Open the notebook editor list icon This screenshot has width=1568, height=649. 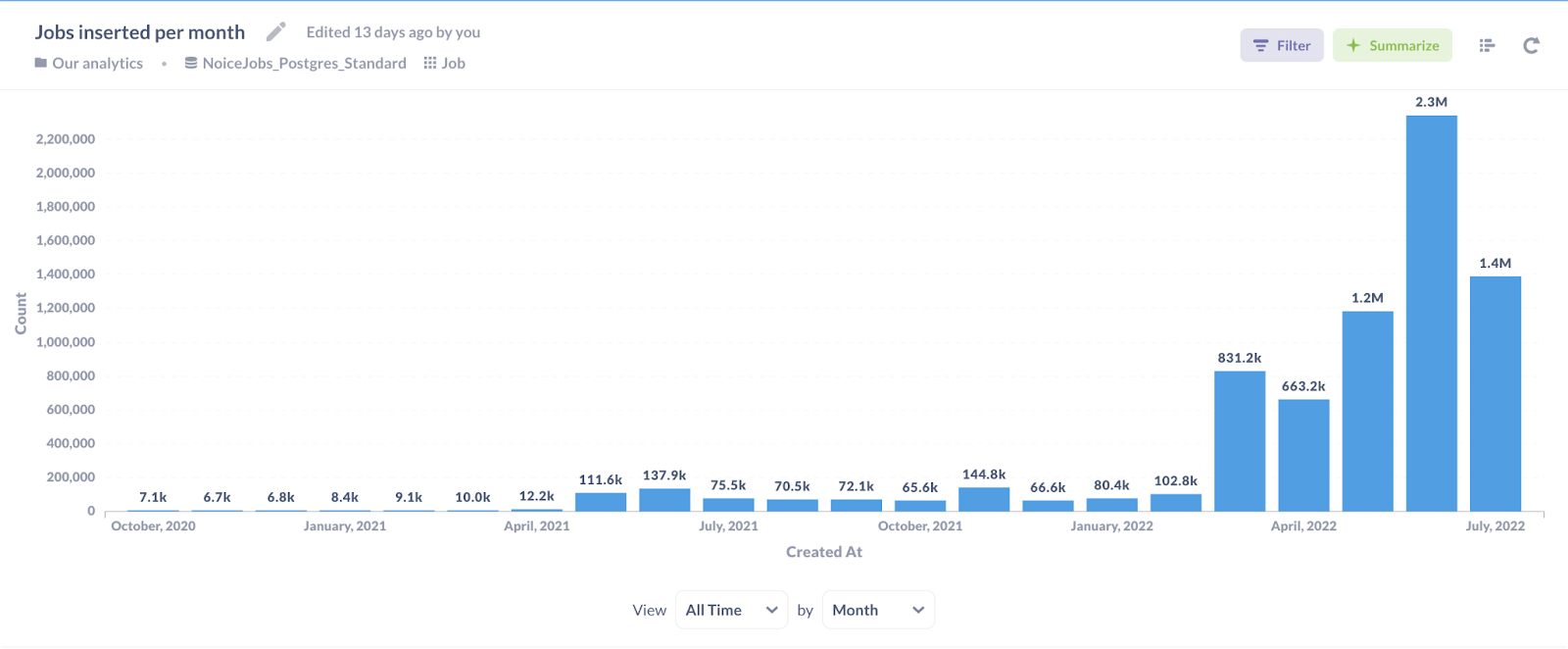1487,45
